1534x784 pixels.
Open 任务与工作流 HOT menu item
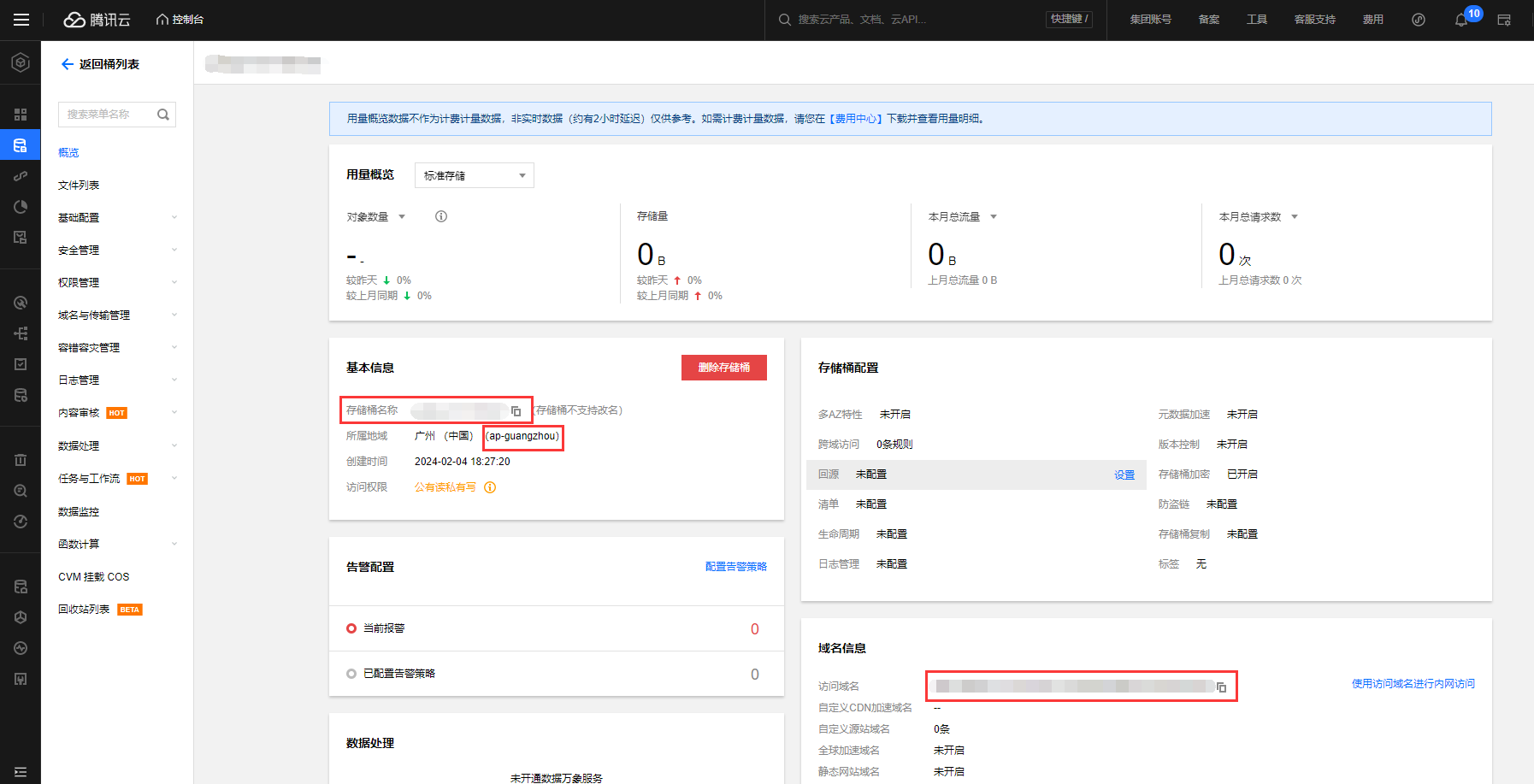tap(103, 479)
